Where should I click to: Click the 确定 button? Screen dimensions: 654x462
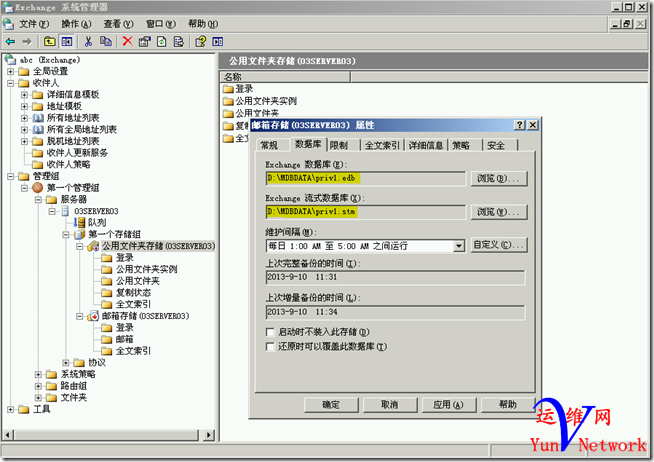(x=331, y=404)
